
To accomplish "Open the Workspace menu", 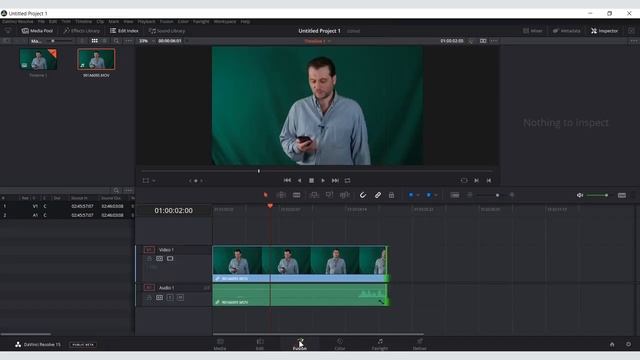I will click(x=225, y=22).
